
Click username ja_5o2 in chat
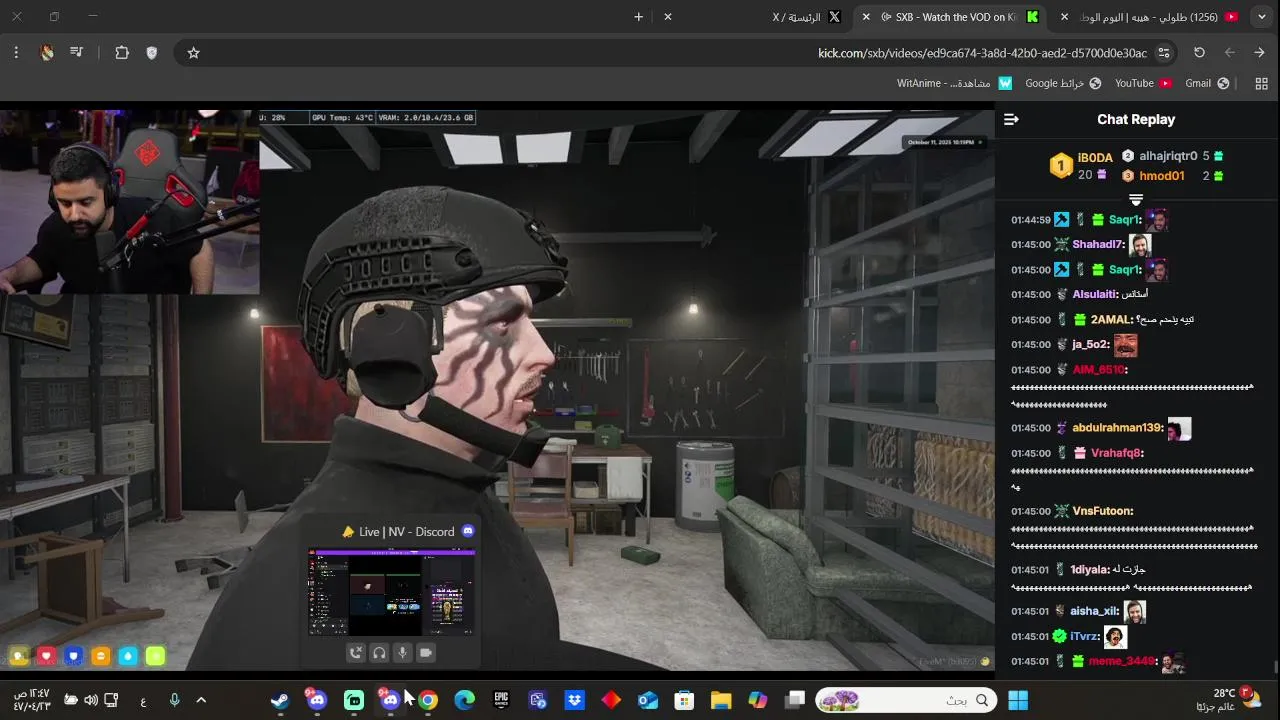tap(1091, 344)
